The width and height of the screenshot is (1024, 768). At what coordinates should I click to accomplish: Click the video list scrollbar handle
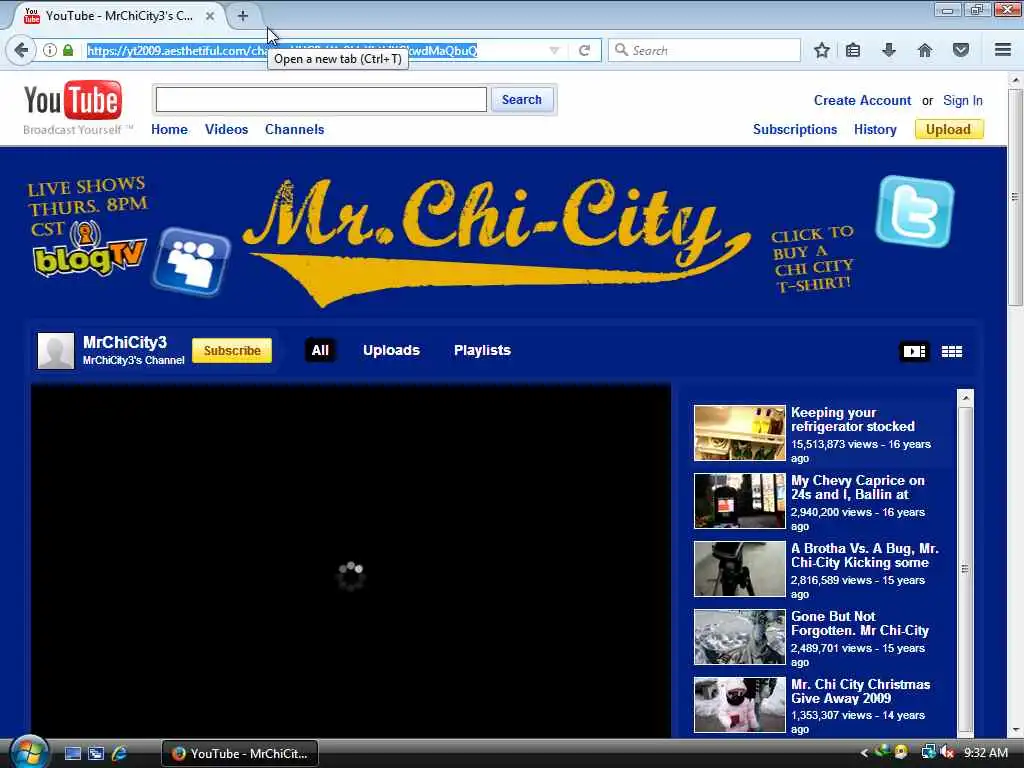[965, 569]
